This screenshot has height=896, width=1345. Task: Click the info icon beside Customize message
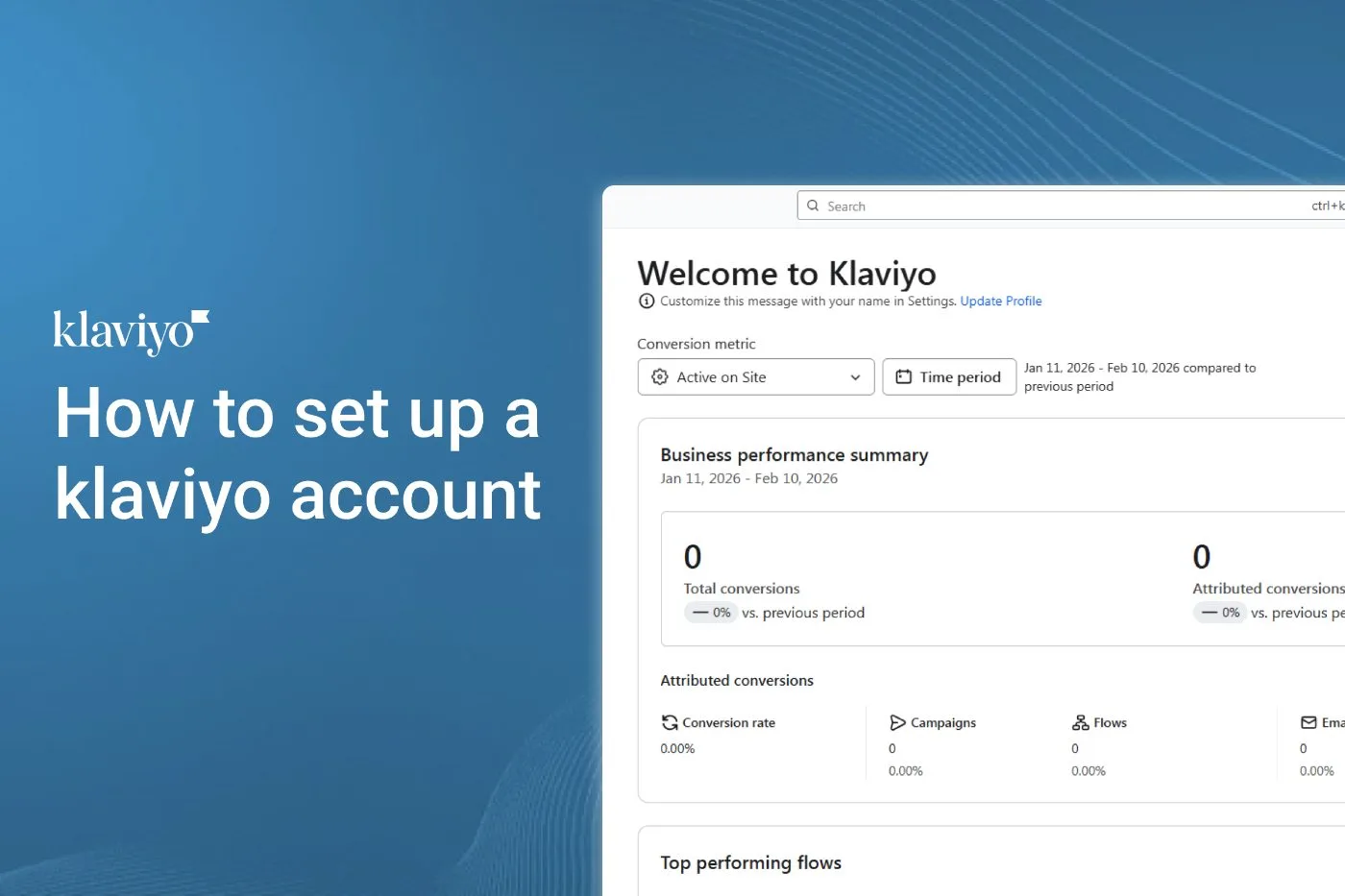click(647, 302)
